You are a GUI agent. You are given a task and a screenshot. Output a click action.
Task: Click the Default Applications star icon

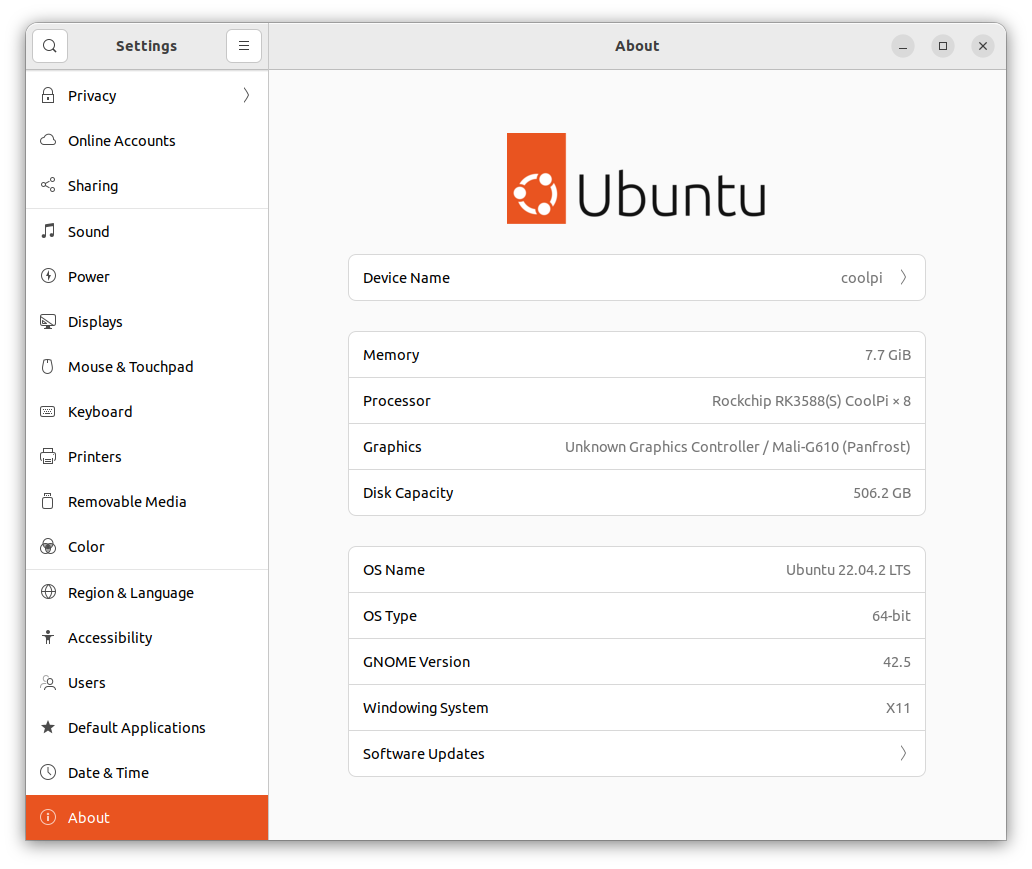coord(48,727)
